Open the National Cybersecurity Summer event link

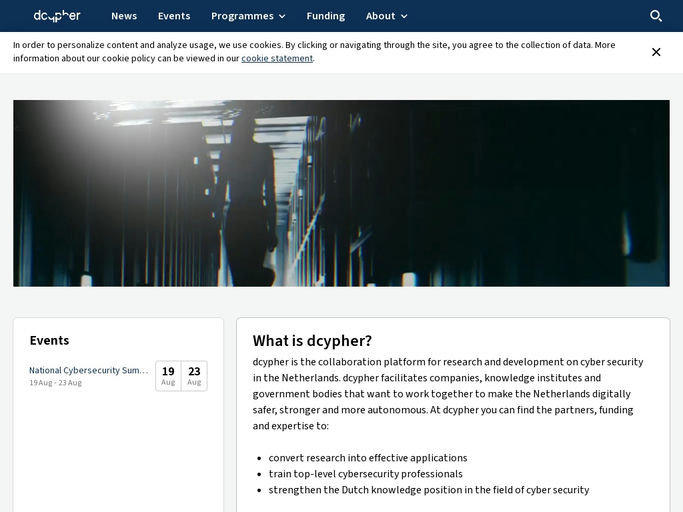[89, 370]
